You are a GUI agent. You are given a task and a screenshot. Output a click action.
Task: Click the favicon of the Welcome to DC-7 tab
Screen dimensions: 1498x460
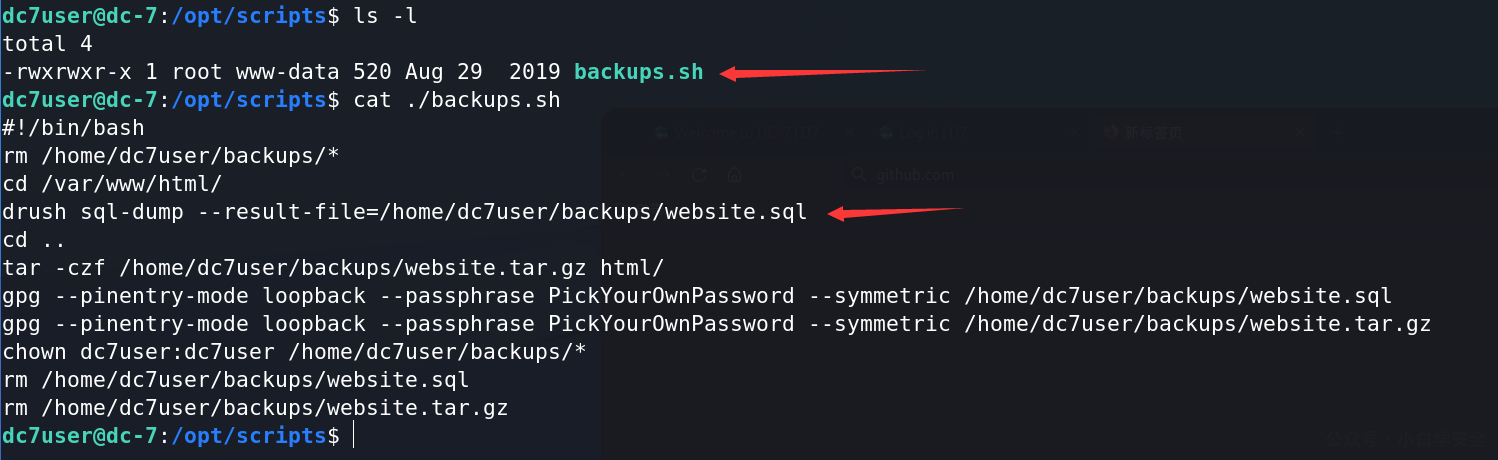point(661,132)
